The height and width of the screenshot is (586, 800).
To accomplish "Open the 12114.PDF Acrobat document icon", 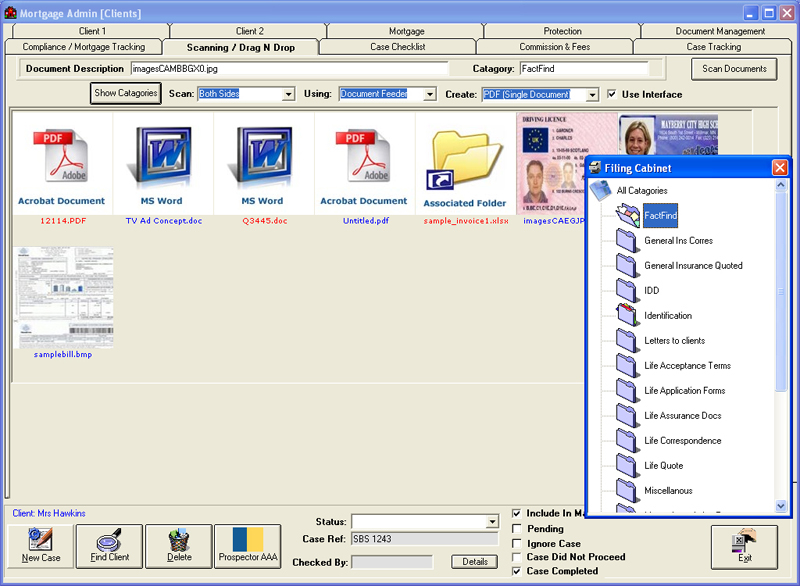I will coord(61,158).
